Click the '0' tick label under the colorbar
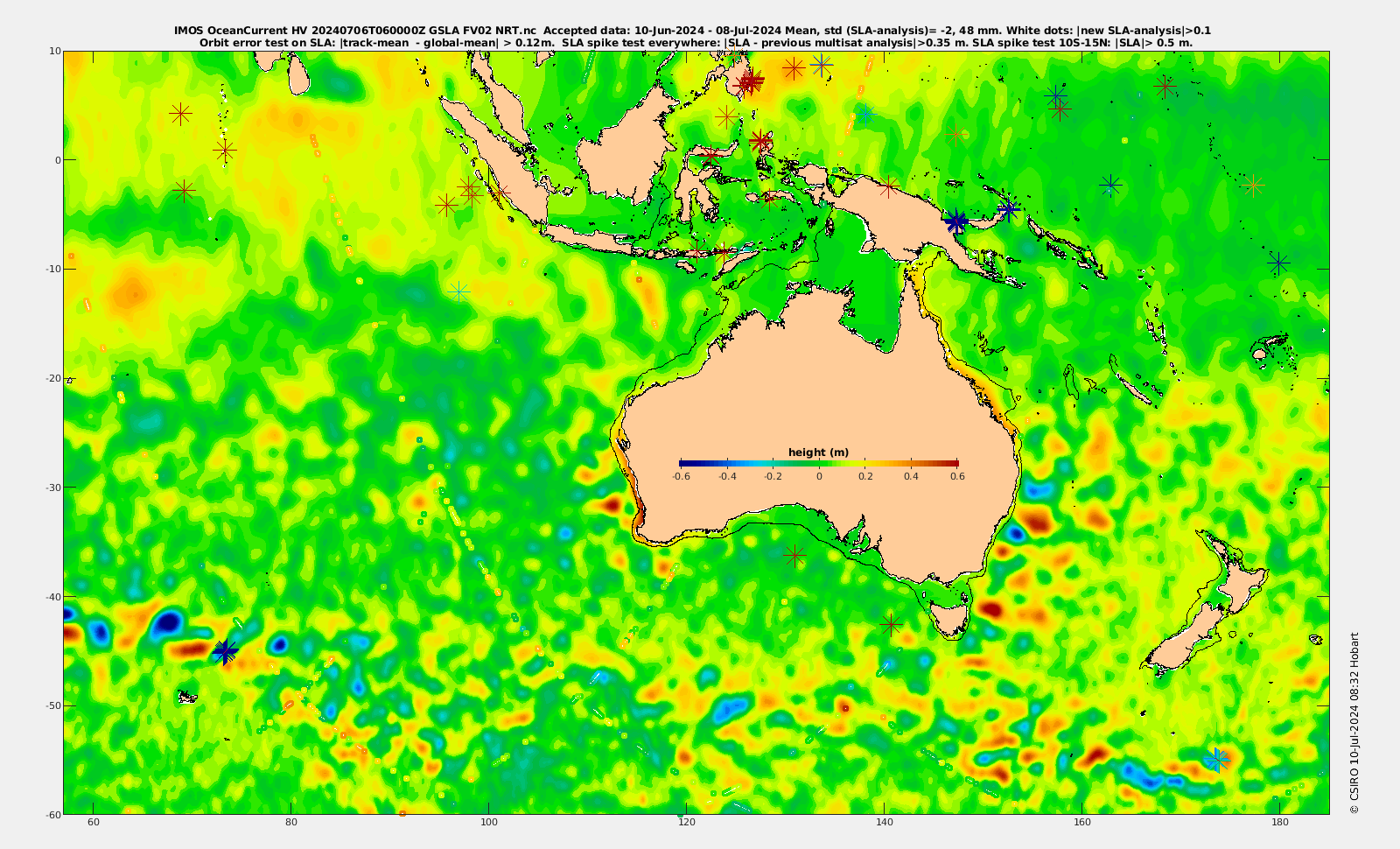The width and height of the screenshot is (1400, 849). tap(819, 477)
